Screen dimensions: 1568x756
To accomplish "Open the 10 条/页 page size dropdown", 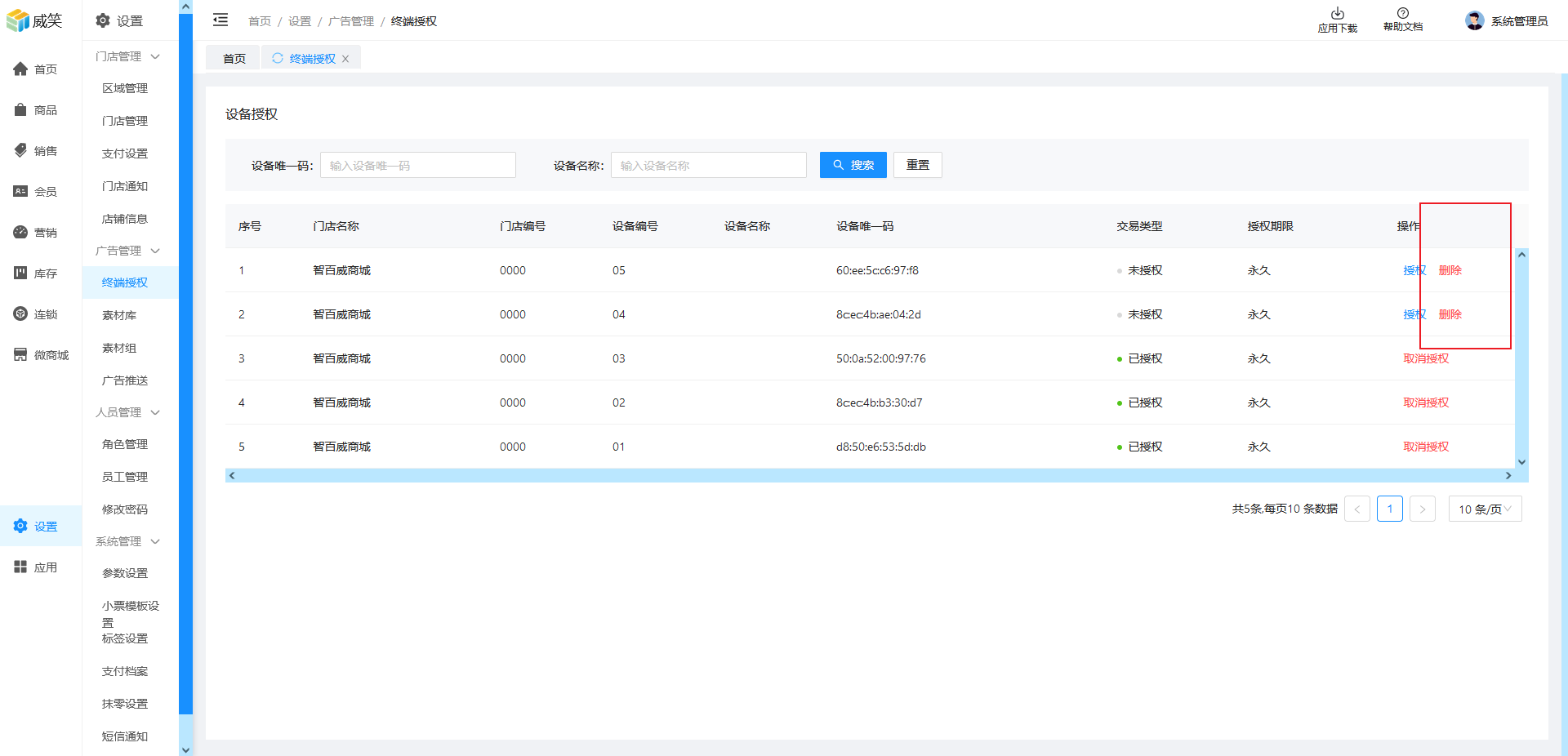I will tap(1484, 509).
